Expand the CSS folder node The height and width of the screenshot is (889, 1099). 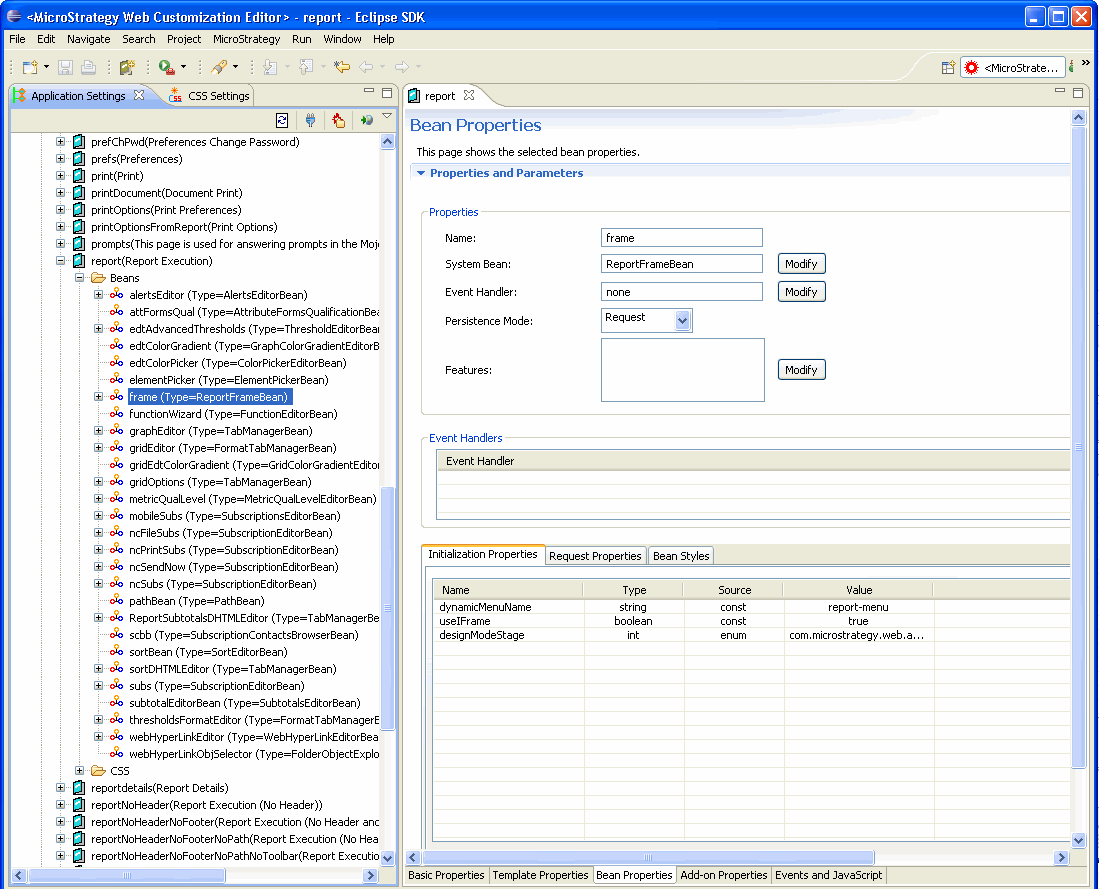79,771
